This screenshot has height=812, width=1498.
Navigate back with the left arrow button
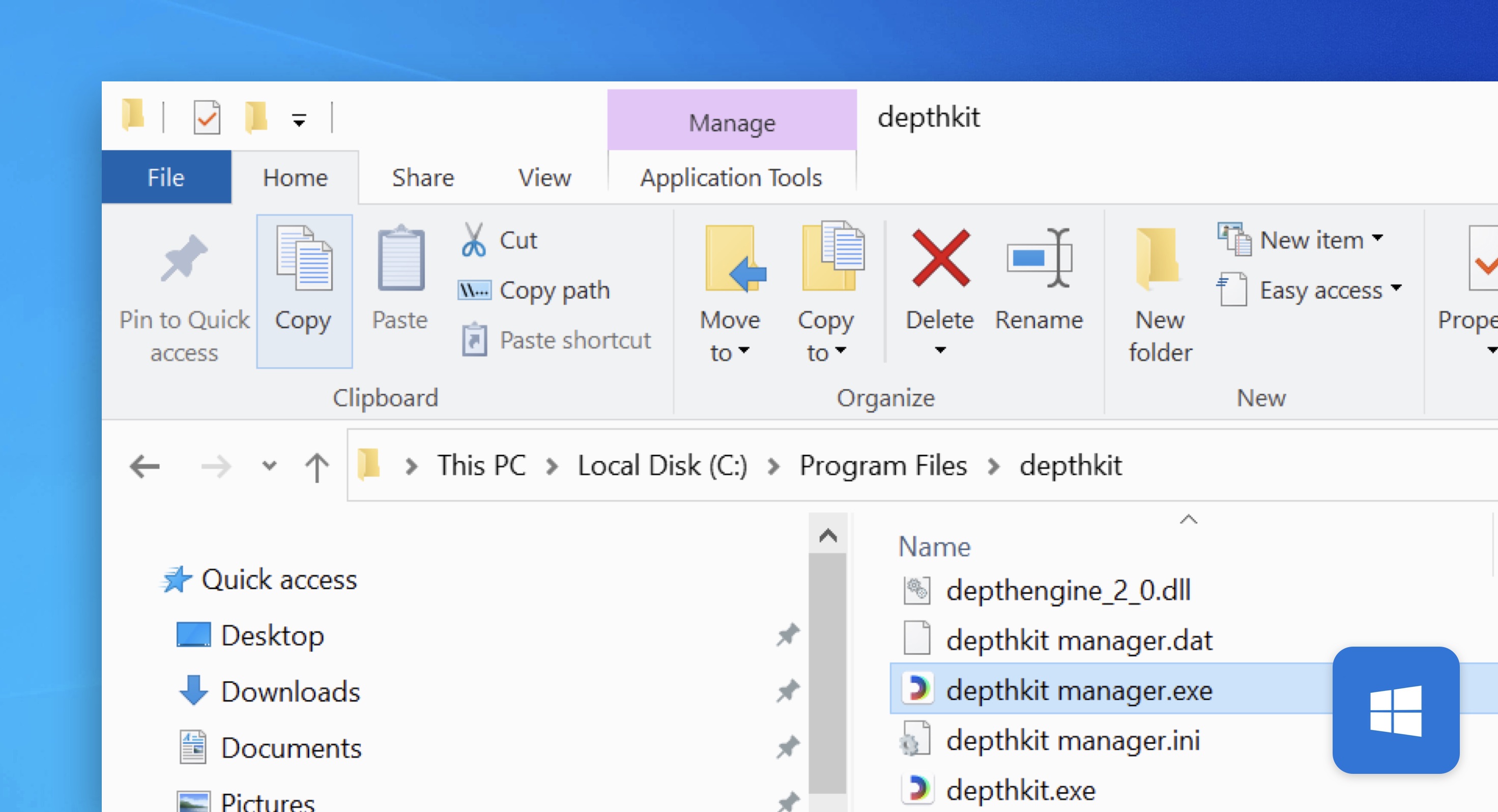(145, 466)
